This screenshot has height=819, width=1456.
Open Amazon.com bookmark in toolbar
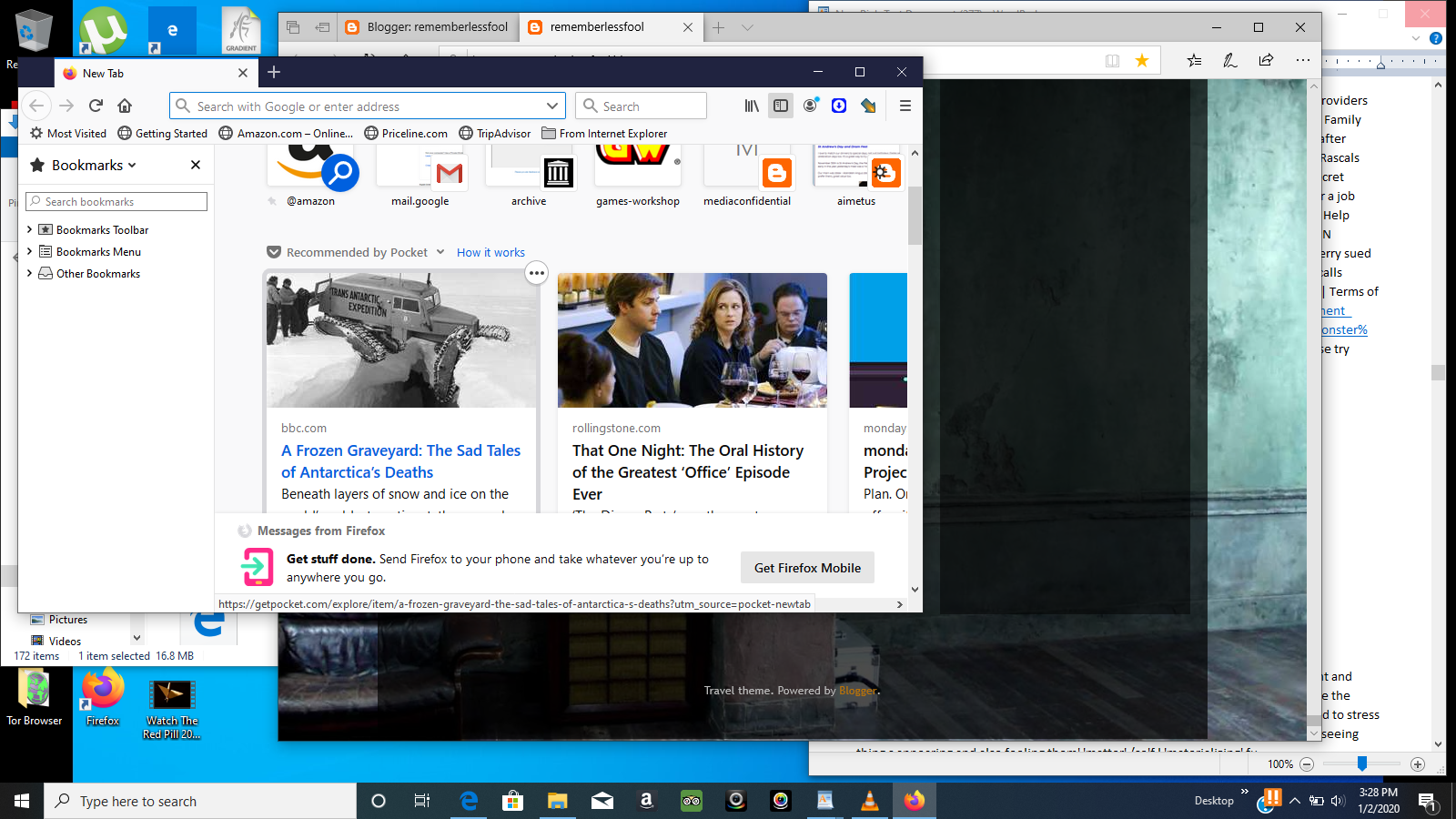(x=286, y=133)
